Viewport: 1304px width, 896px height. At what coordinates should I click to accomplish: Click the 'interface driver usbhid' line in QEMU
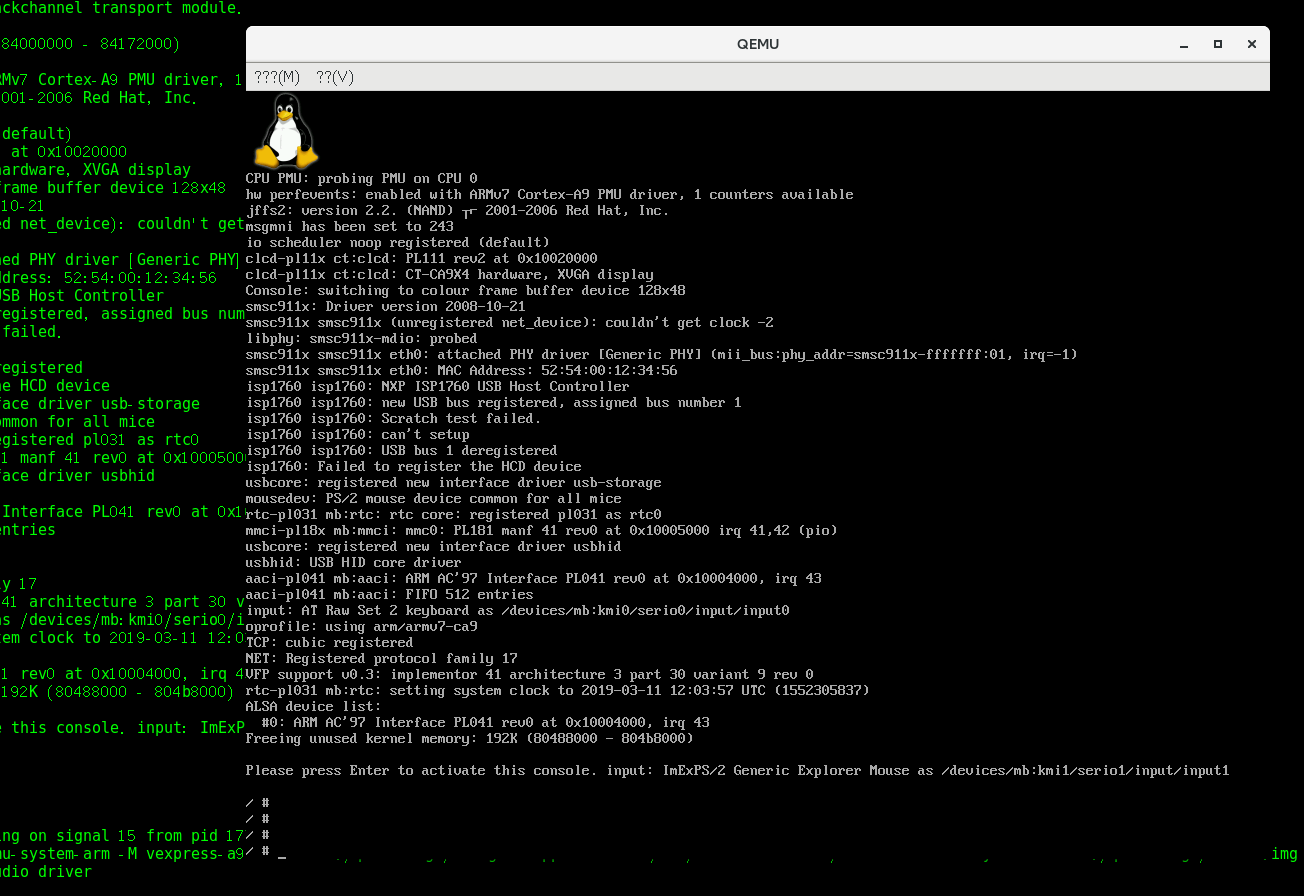[433, 547]
